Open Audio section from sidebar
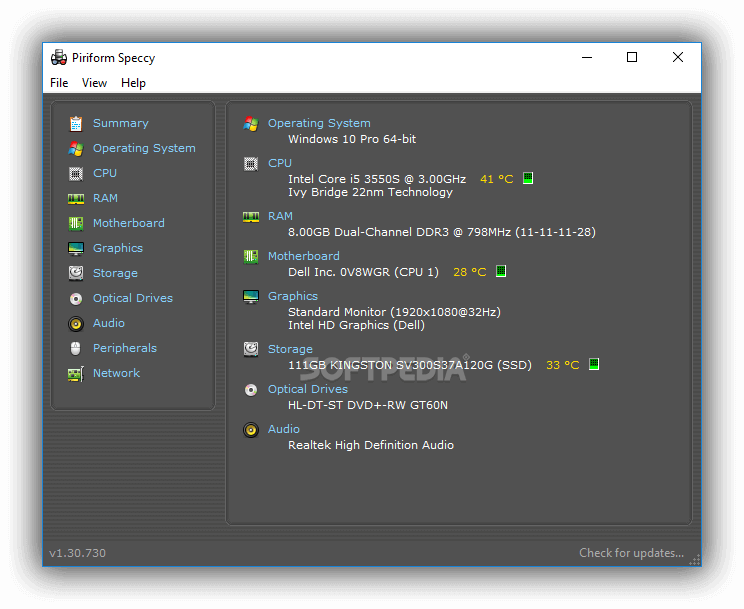 click(x=109, y=323)
